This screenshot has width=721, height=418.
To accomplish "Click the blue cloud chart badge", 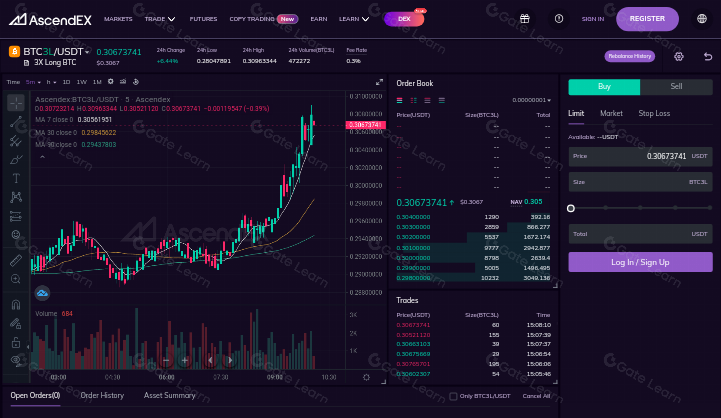I will 42,293.
